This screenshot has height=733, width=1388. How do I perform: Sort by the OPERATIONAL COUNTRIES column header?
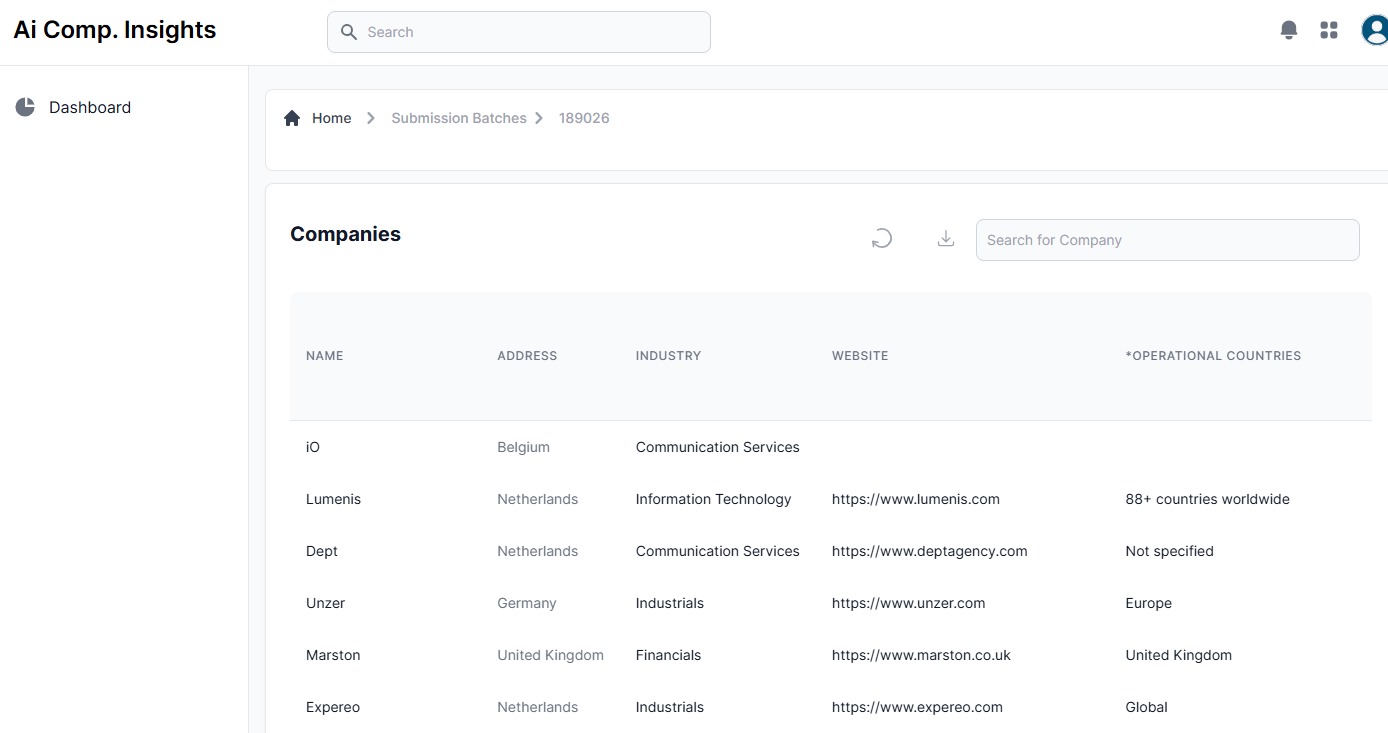coord(1213,356)
